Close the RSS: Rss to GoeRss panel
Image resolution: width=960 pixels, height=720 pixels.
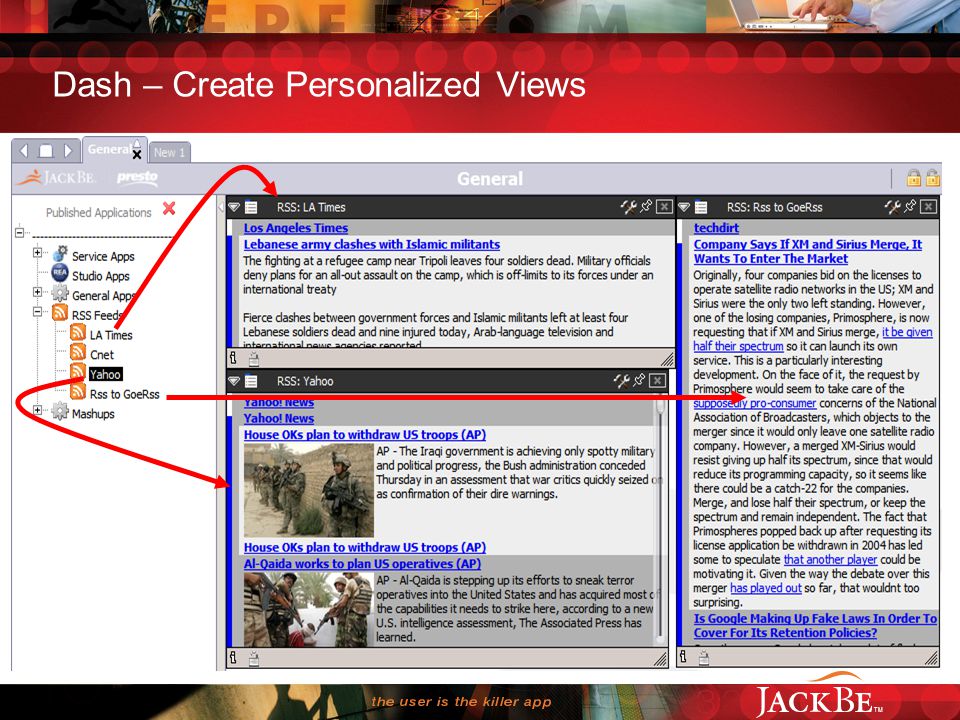coord(928,207)
